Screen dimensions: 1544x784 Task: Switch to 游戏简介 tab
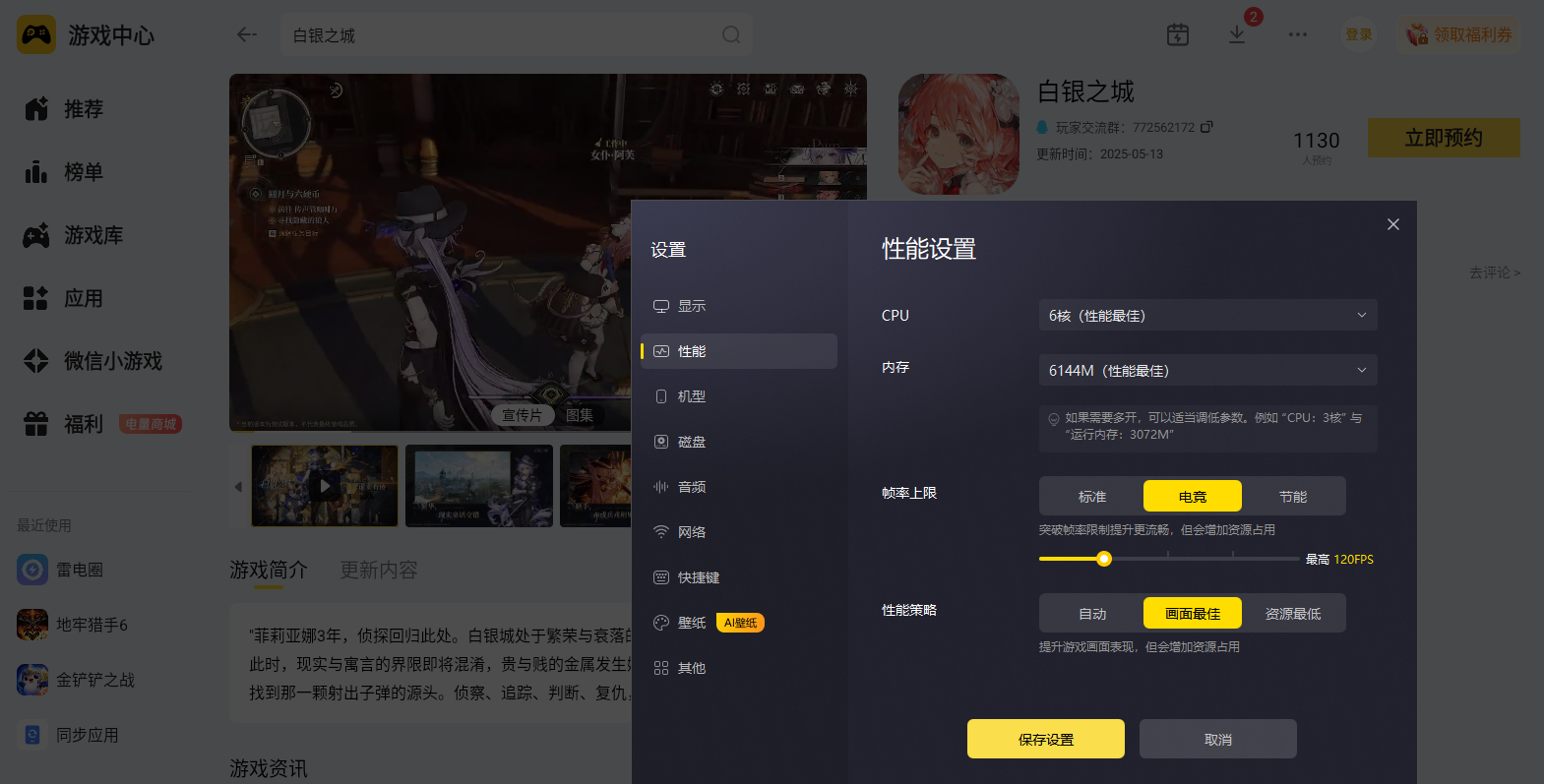point(269,570)
